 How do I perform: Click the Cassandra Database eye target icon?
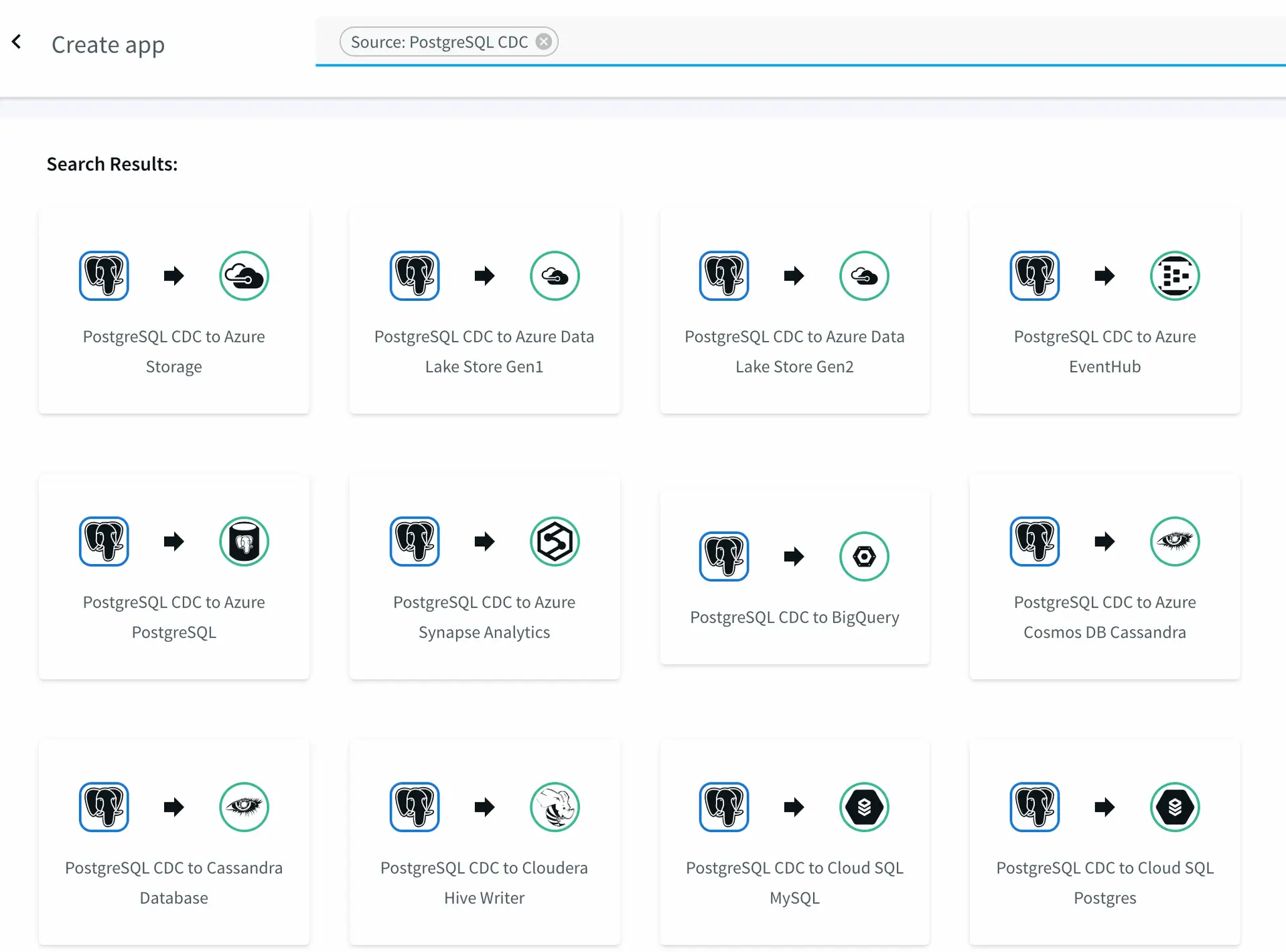pyautogui.click(x=244, y=807)
